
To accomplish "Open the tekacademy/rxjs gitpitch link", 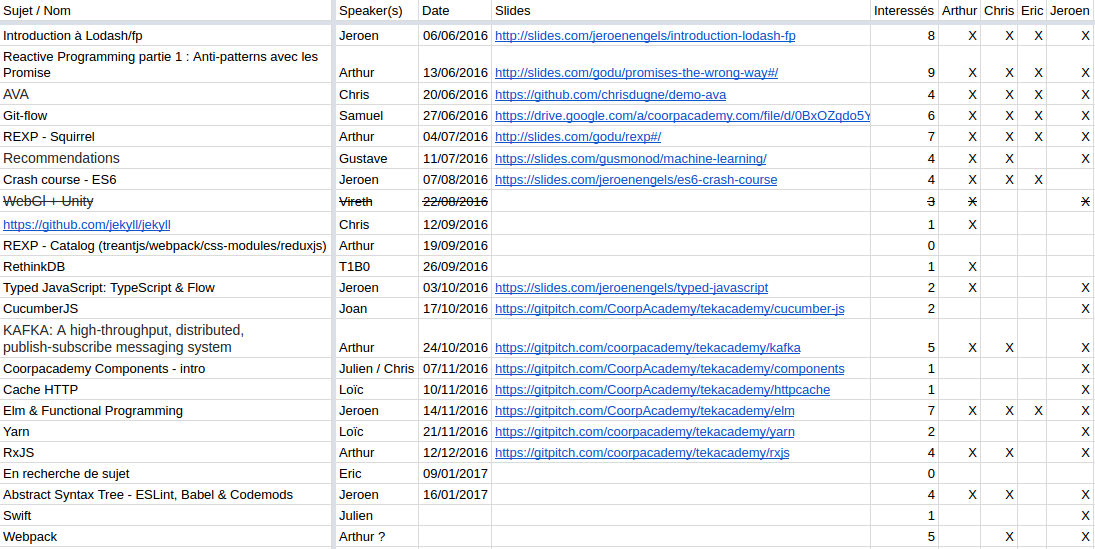I will coord(642,453).
